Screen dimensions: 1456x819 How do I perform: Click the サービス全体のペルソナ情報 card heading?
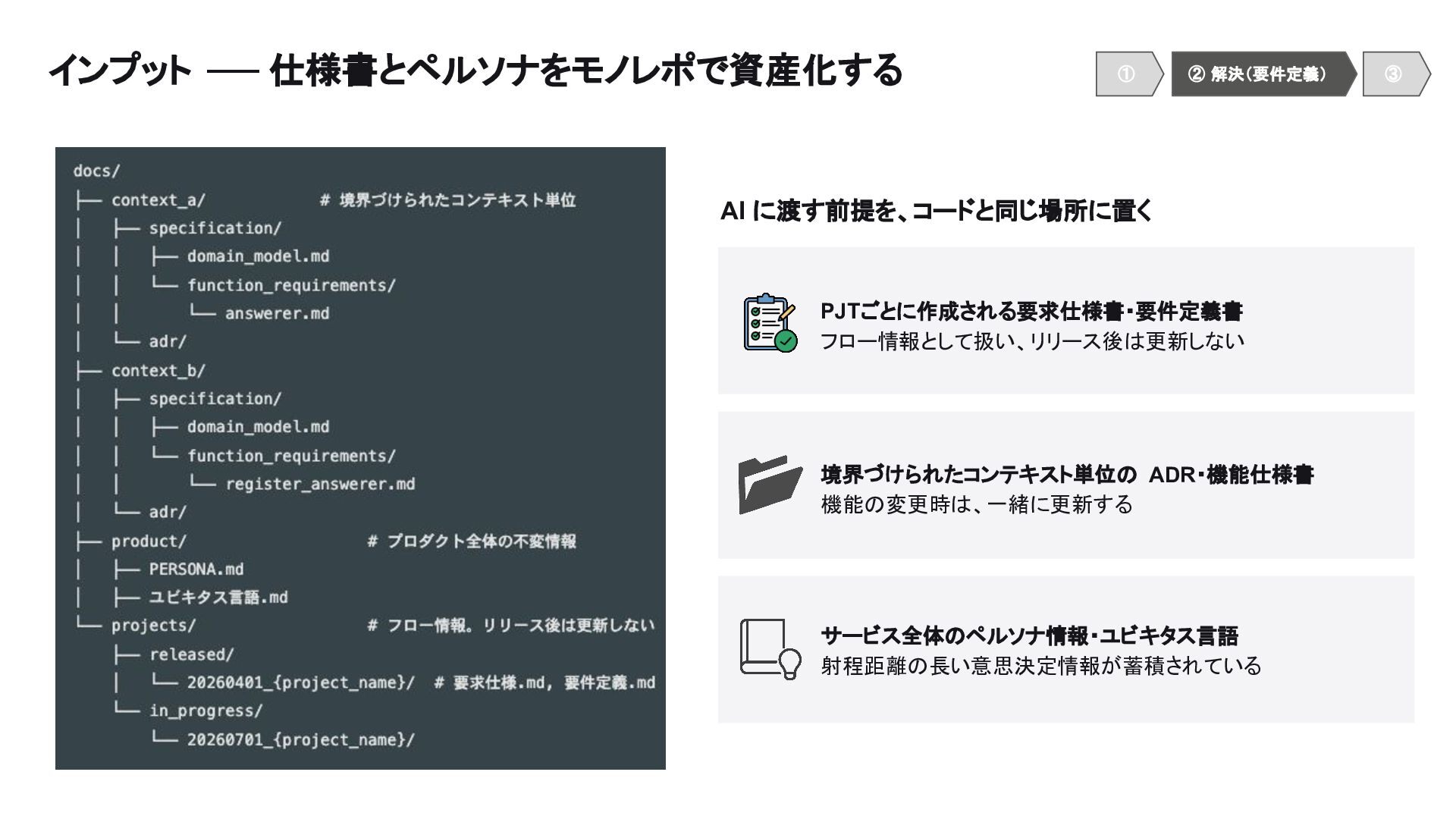point(1030,635)
